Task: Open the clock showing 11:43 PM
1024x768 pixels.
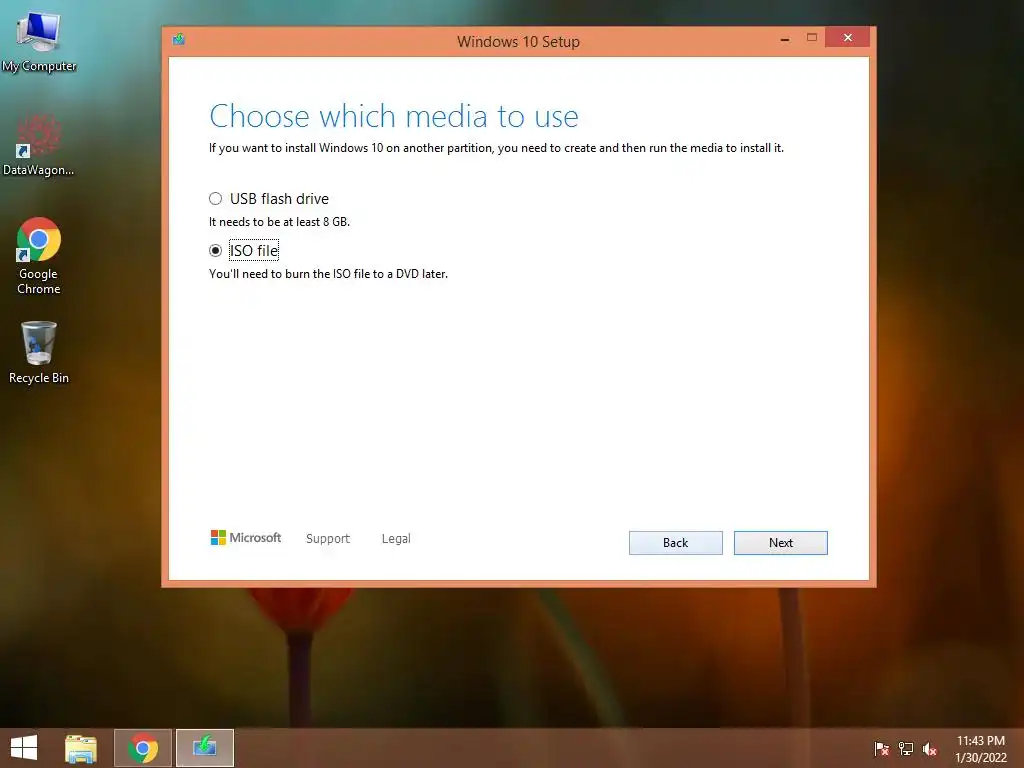Action: coord(980,748)
